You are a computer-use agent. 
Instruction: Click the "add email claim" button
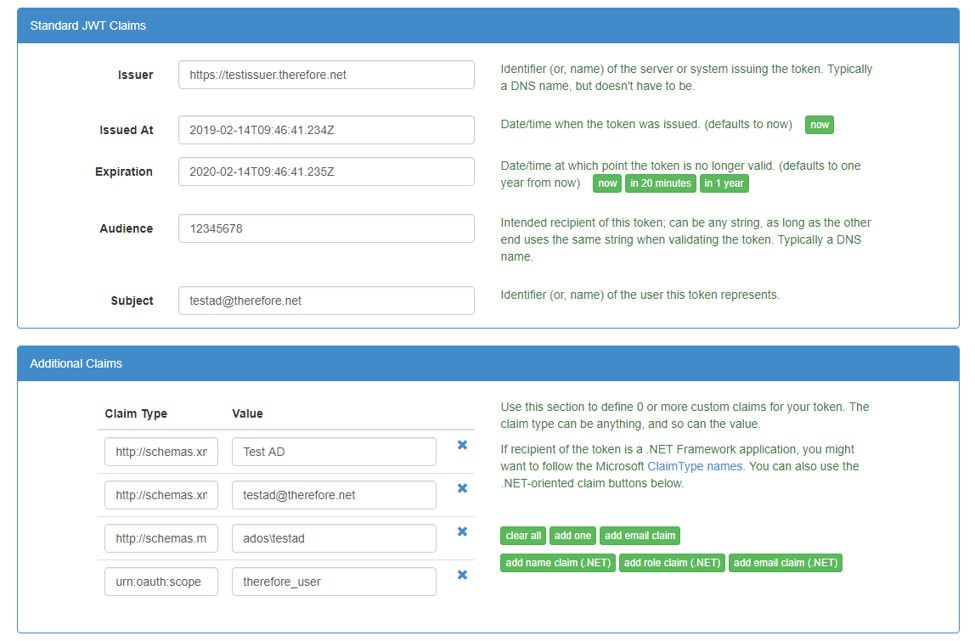click(x=639, y=535)
